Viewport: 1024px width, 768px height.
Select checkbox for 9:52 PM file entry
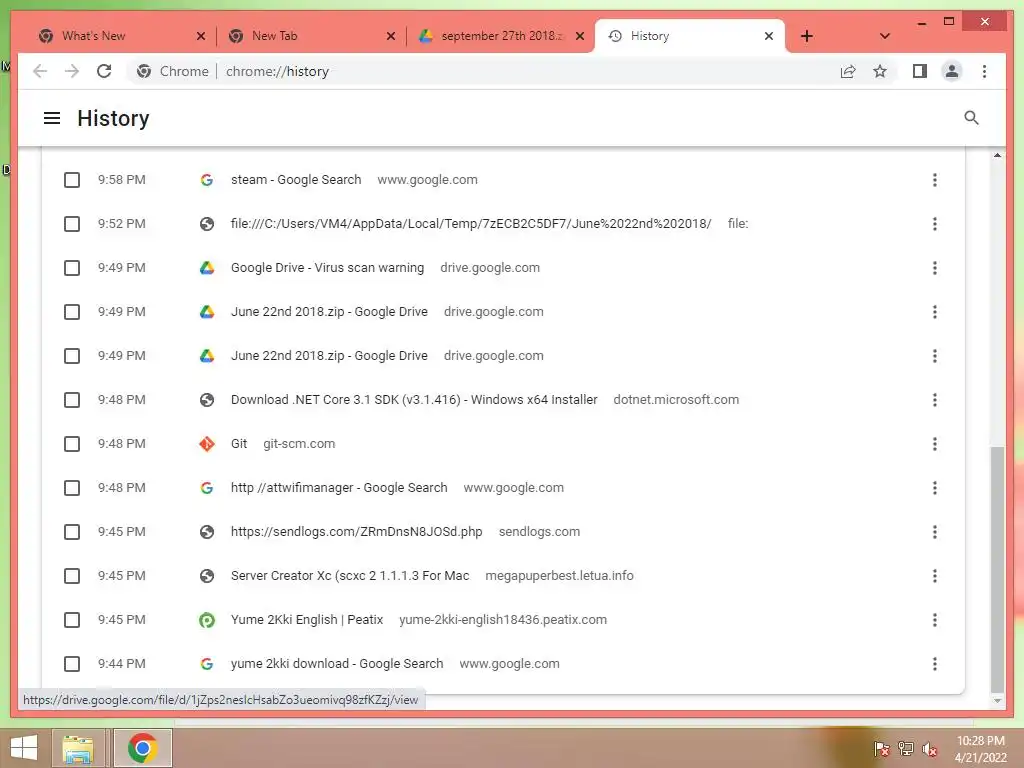tap(72, 224)
